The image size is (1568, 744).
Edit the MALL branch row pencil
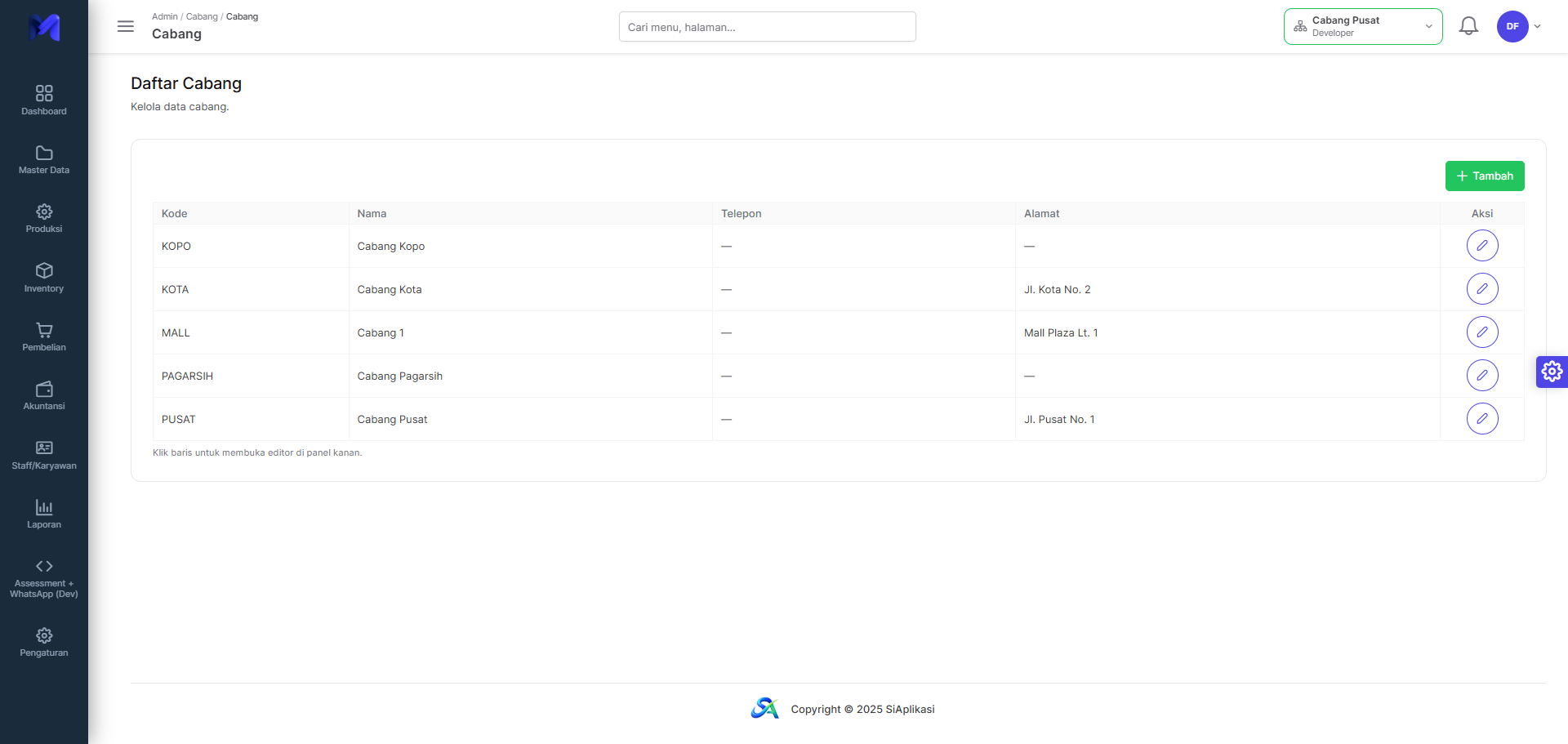1482,332
